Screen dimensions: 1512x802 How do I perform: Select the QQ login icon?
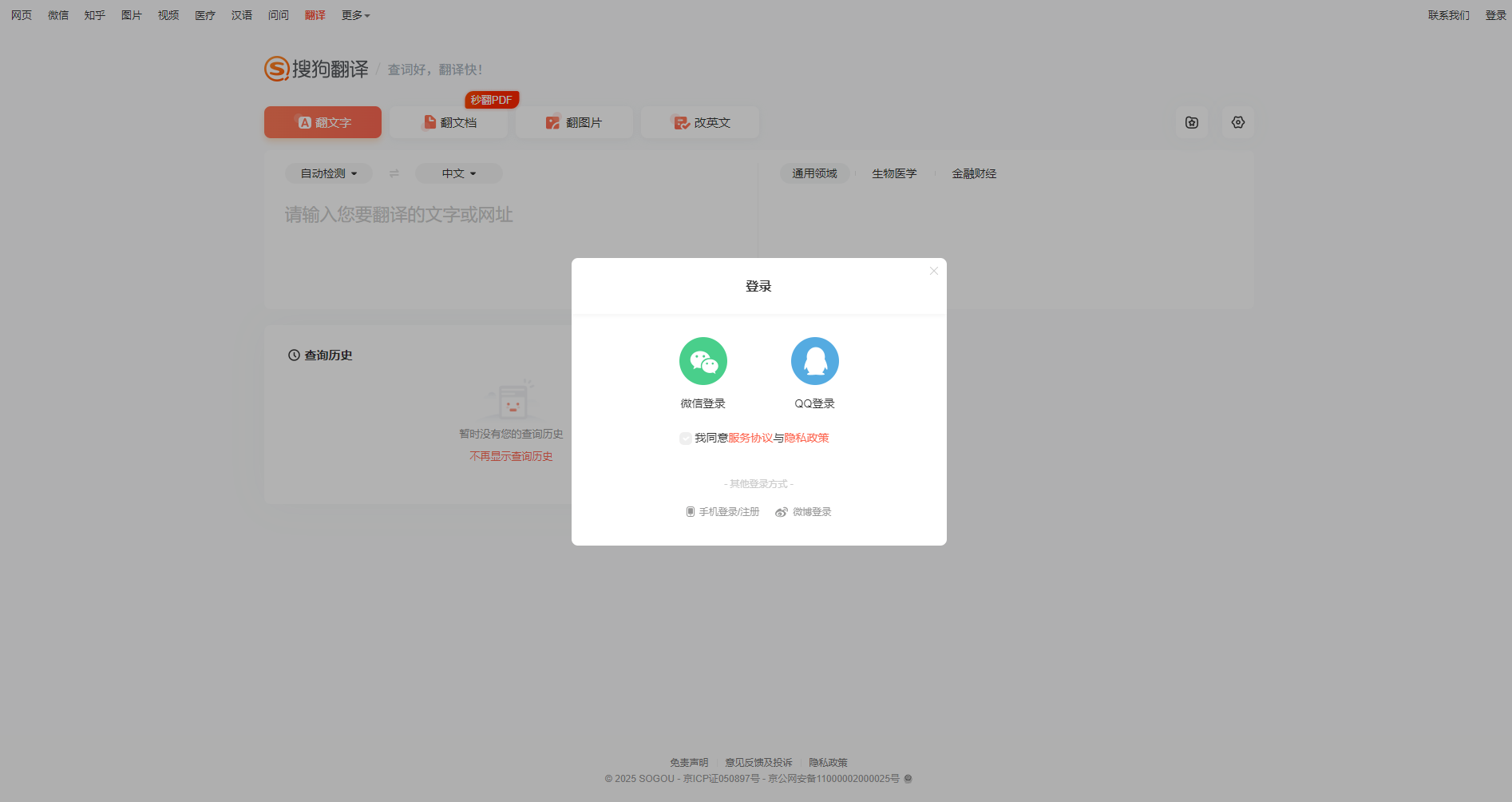(814, 360)
